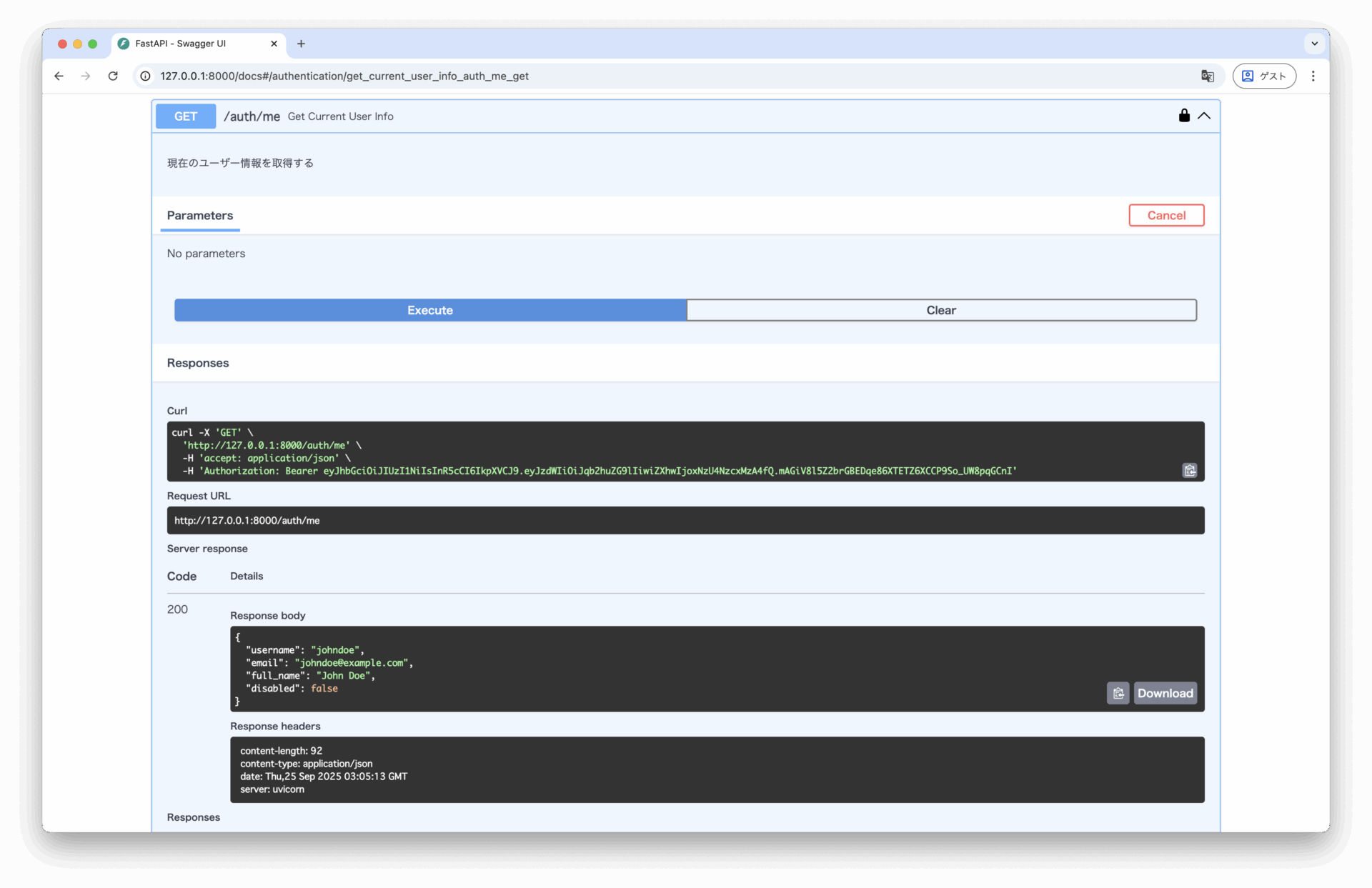
Task: Click the browser reload icon
Action: (x=113, y=76)
